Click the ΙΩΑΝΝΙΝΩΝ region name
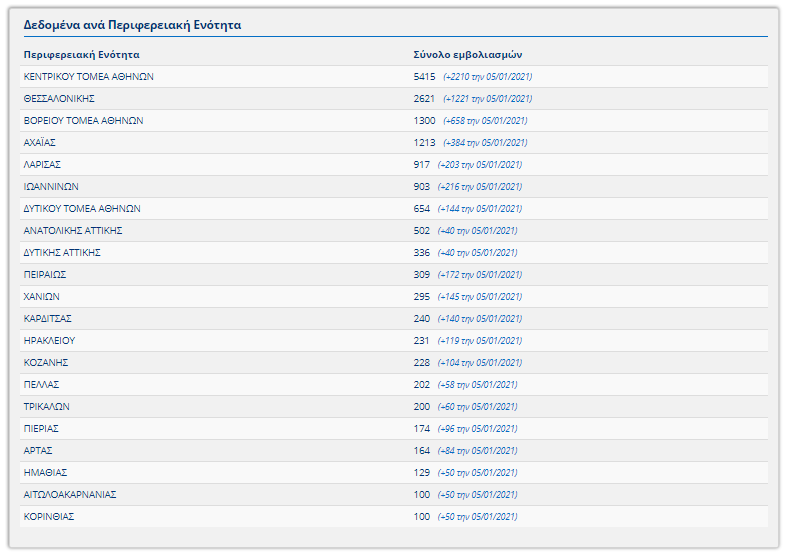788x556 pixels. click(51, 186)
